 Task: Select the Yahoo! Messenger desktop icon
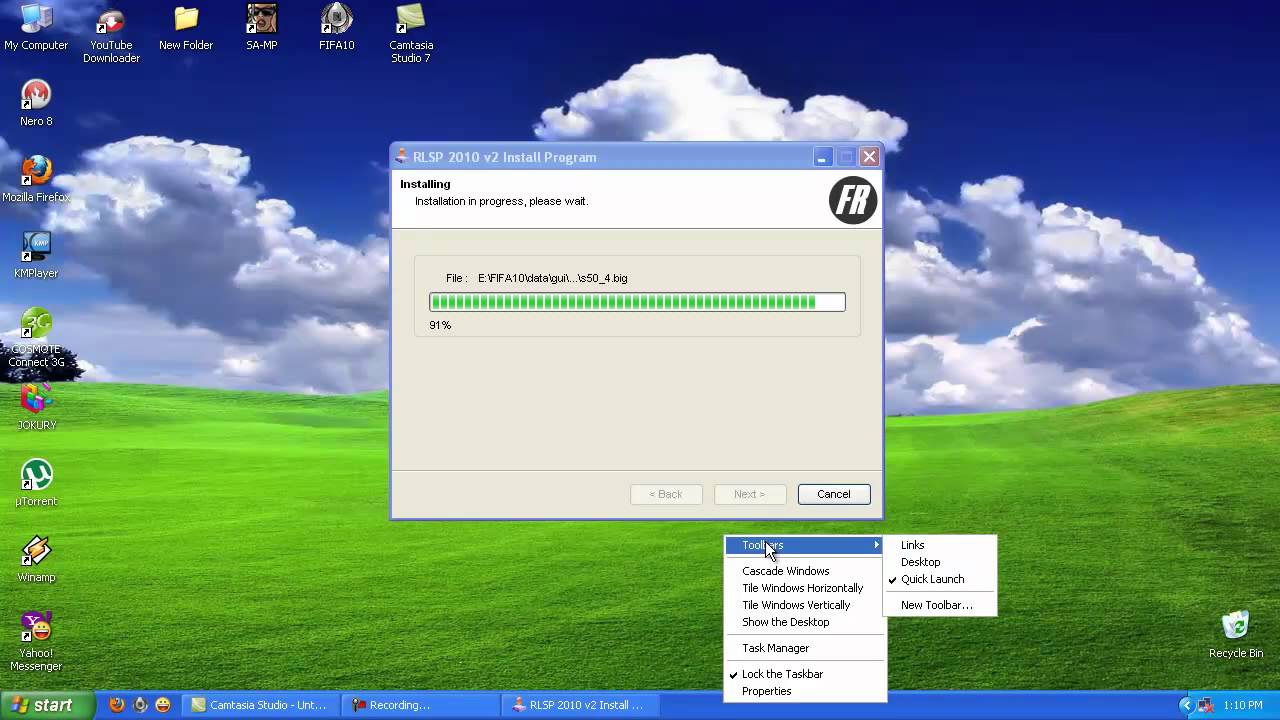[36, 642]
